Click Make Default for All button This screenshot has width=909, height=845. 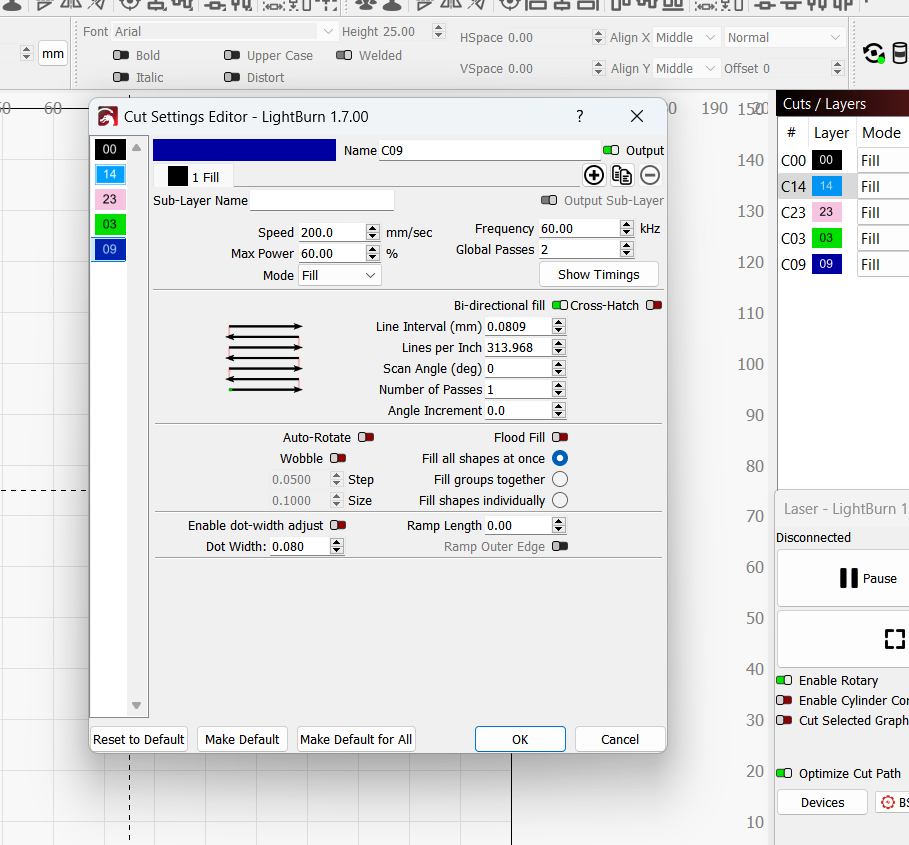click(x=356, y=740)
